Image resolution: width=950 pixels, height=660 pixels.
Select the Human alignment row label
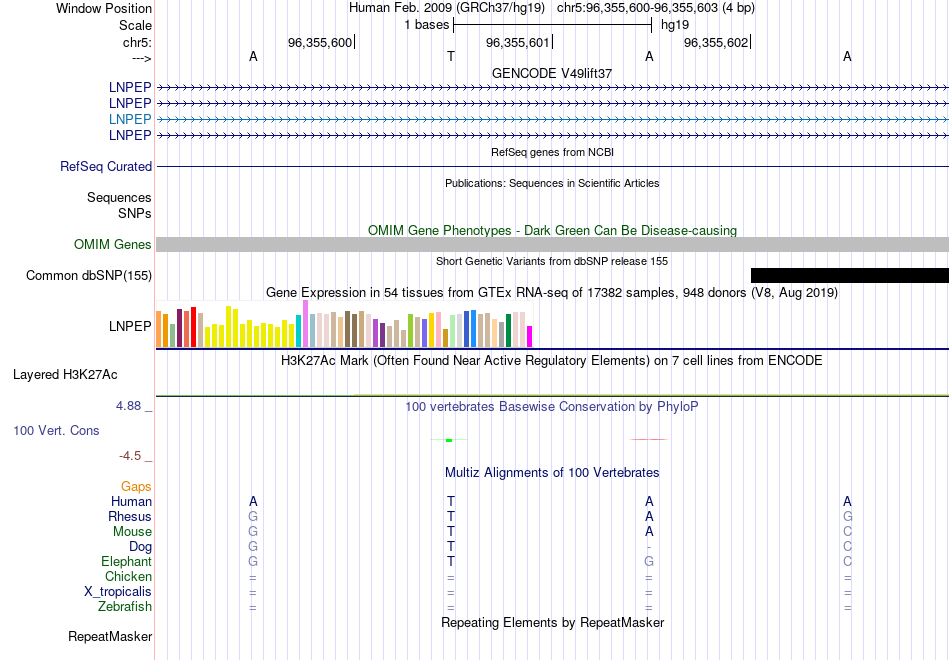(x=131, y=501)
